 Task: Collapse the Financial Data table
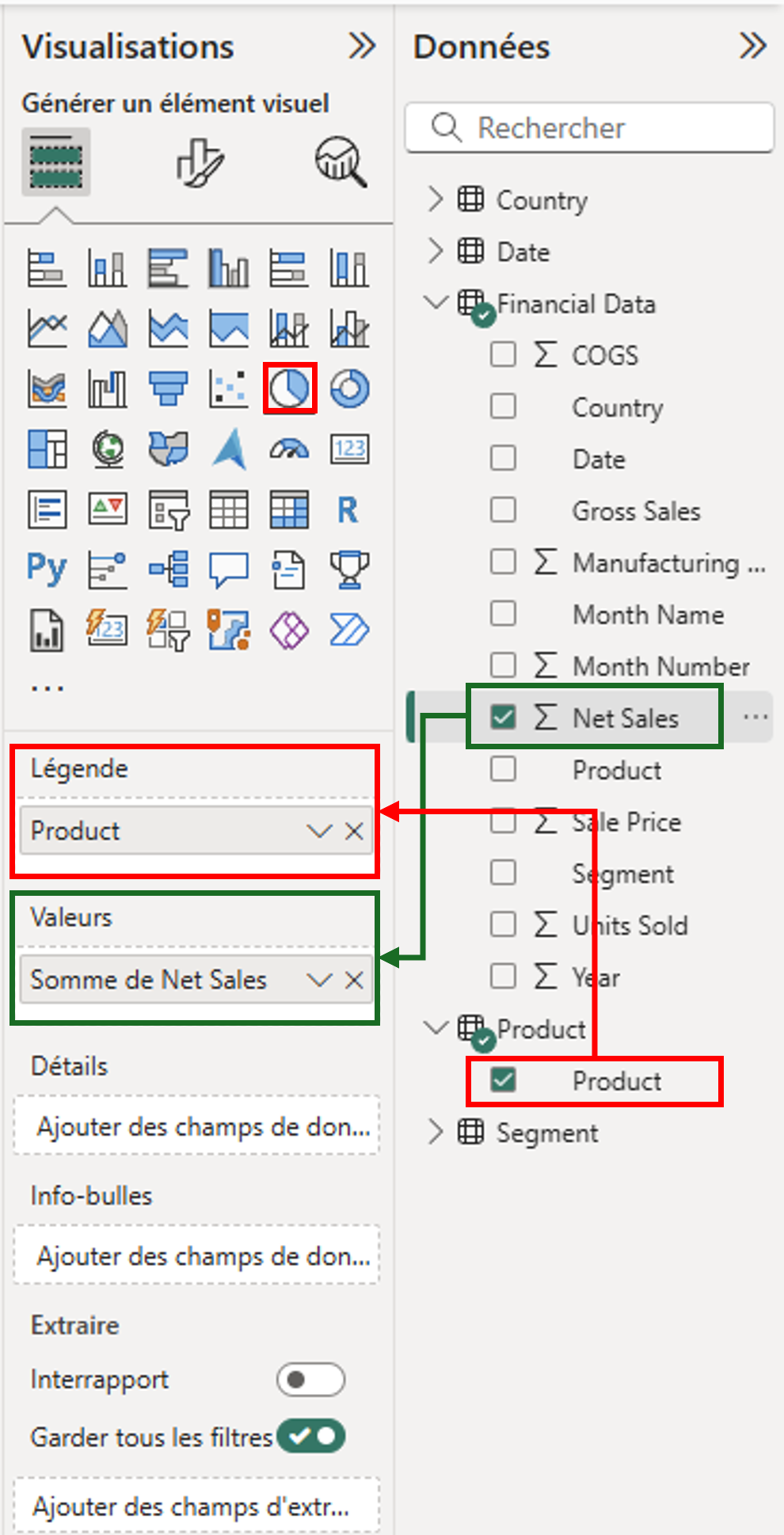pos(435,303)
